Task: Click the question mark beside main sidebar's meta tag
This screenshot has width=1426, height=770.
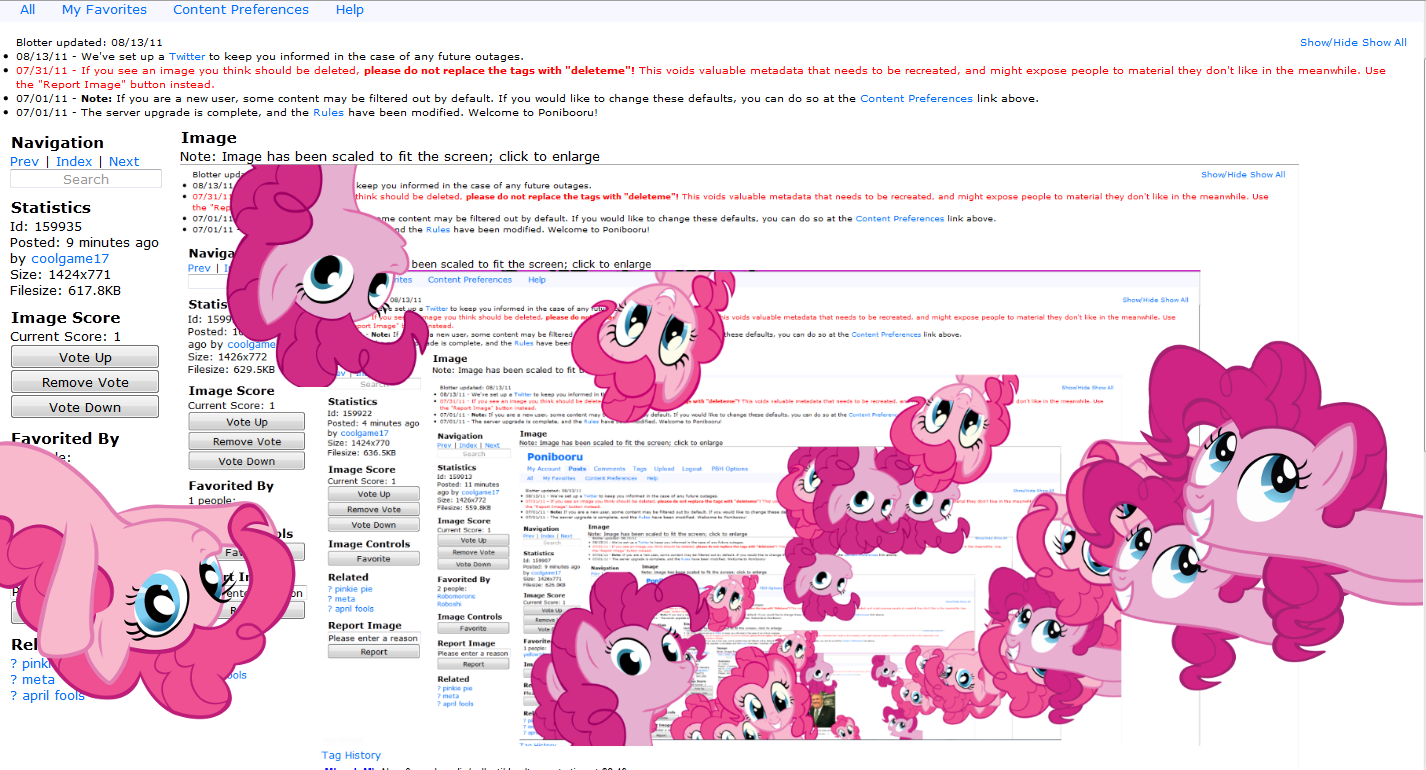Action: [14, 680]
